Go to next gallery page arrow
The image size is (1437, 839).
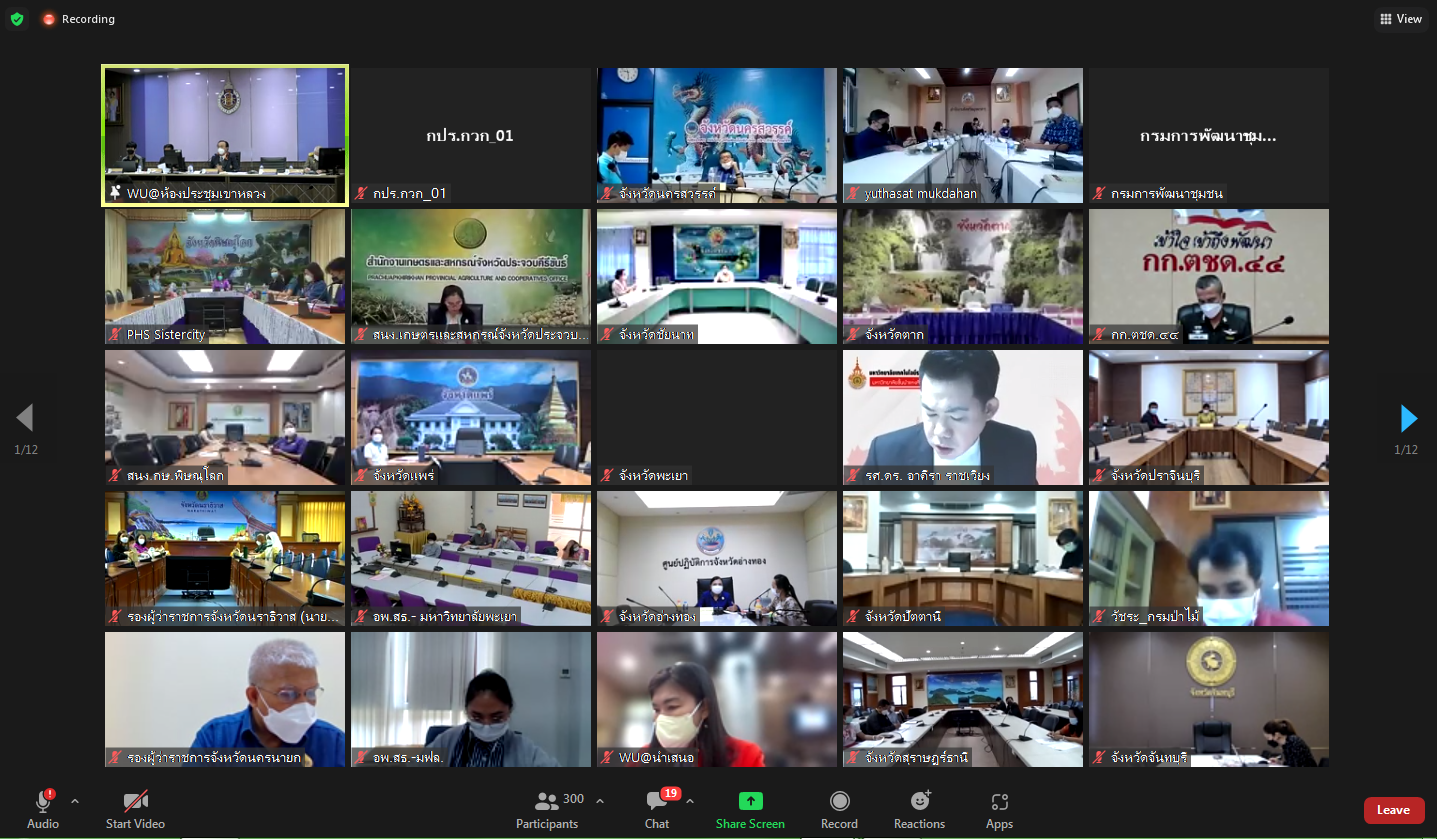1408,418
